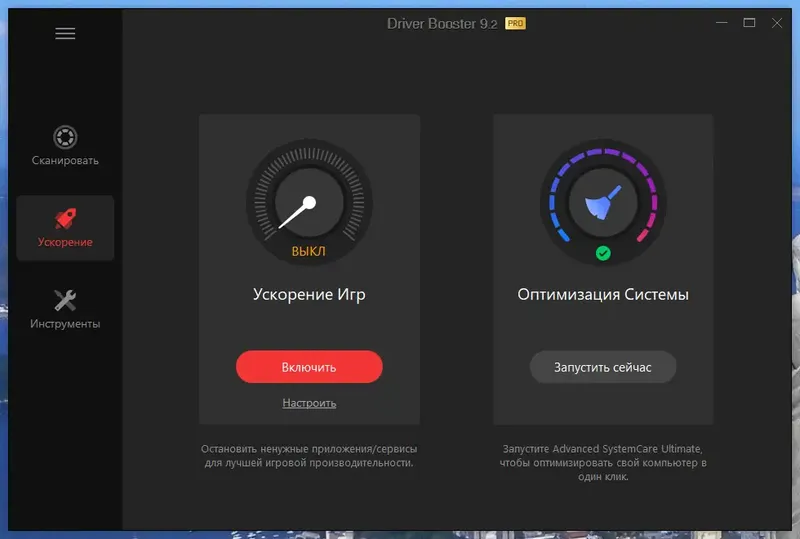Click the Ускорение Игр heading
The width and height of the screenshot is (800, 539).
[309, 295]
